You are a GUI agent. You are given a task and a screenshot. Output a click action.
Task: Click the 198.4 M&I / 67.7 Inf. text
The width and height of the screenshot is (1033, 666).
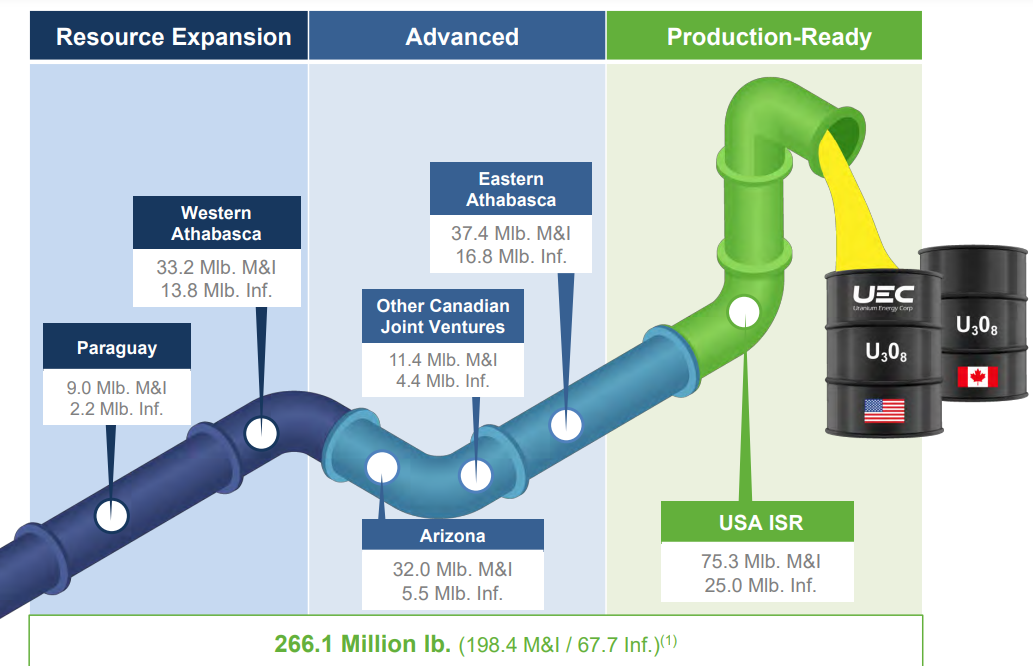[559, 644]
